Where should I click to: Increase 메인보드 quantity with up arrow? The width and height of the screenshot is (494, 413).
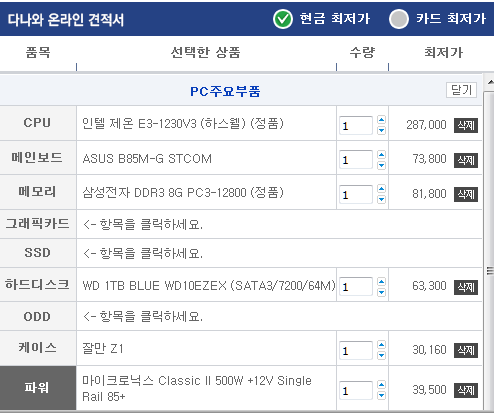click(x=381, y=155)
